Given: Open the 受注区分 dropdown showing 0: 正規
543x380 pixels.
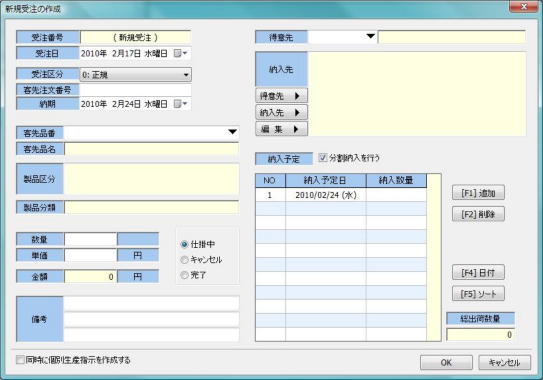Looking at the screenshot, I should pos(135,74).
